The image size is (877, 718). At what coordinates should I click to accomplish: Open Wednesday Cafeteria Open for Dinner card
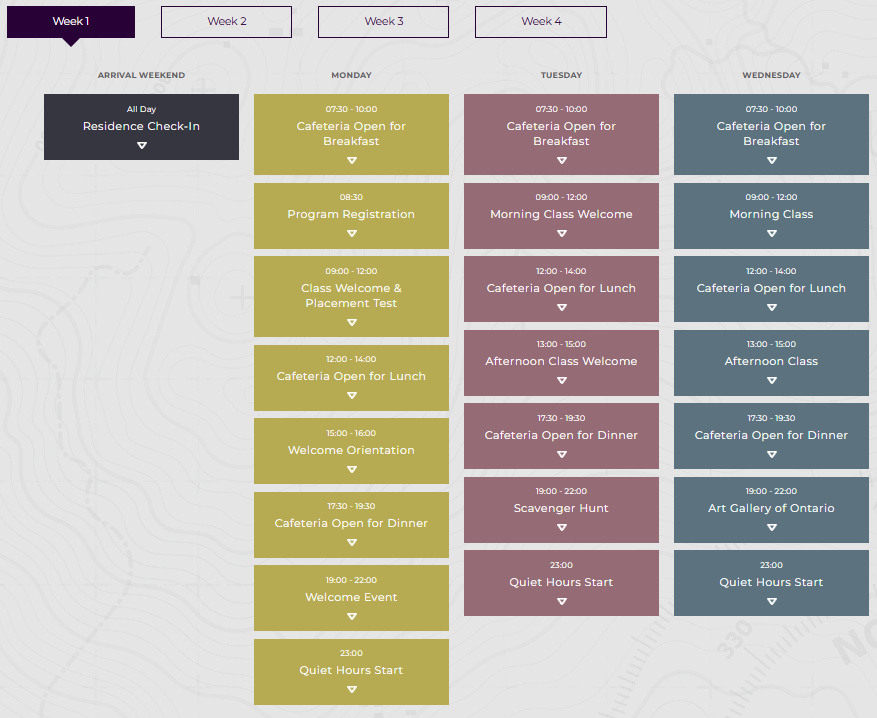(x=771, y=435)
